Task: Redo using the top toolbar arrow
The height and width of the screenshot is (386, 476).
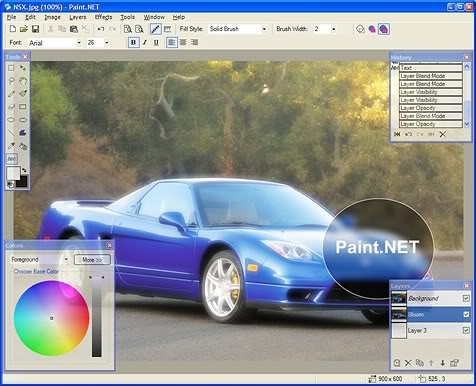Action: point(113,29)
